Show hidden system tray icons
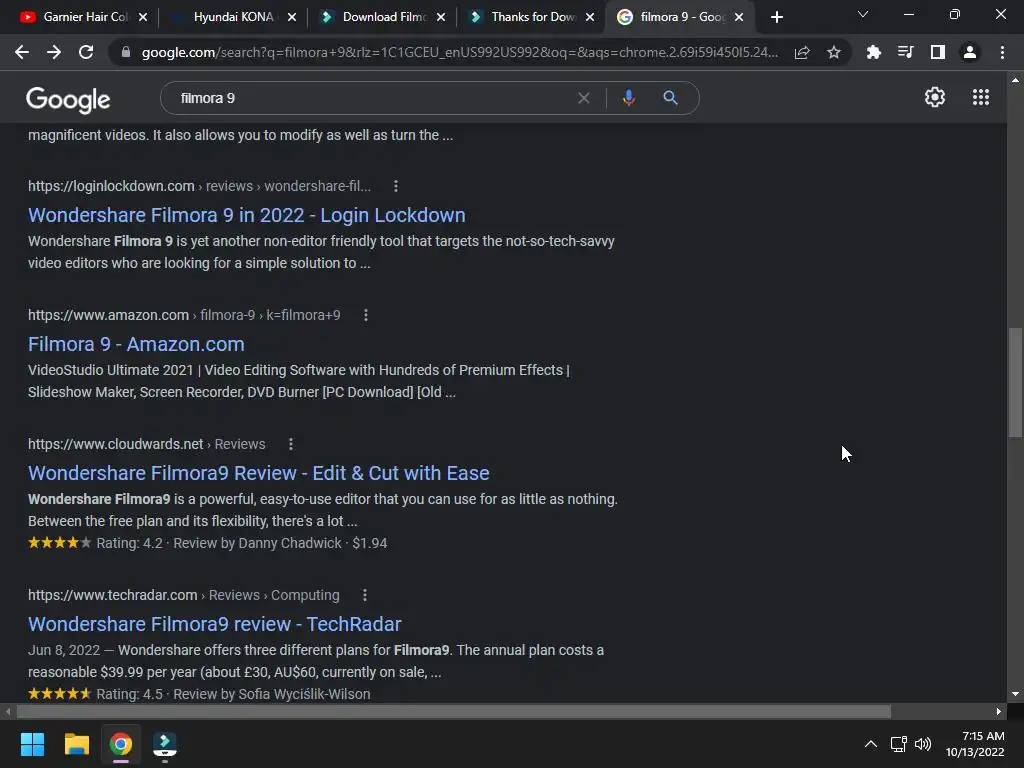Image resolution: width=1024 pixels, height=768 pixels. point(871,744)
